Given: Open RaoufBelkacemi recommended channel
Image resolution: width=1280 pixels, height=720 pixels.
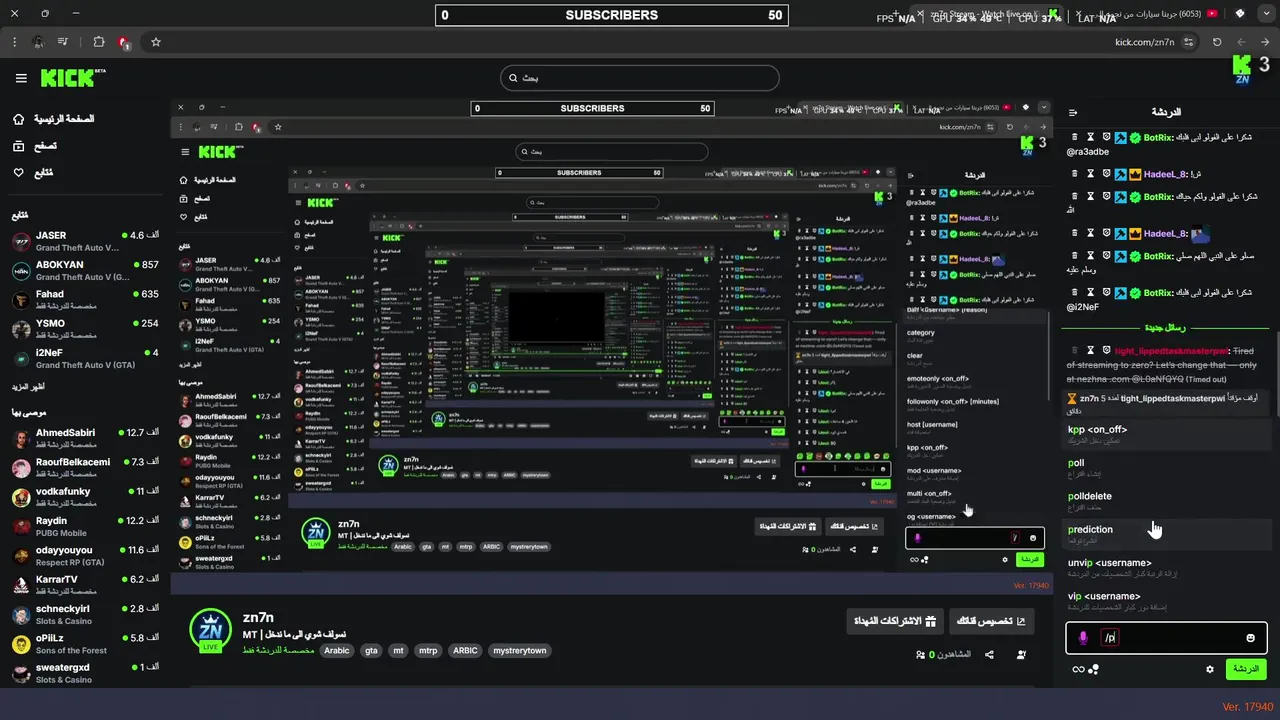Looking at the screenshot, I should pyautogui.click(x=85, y=467).
